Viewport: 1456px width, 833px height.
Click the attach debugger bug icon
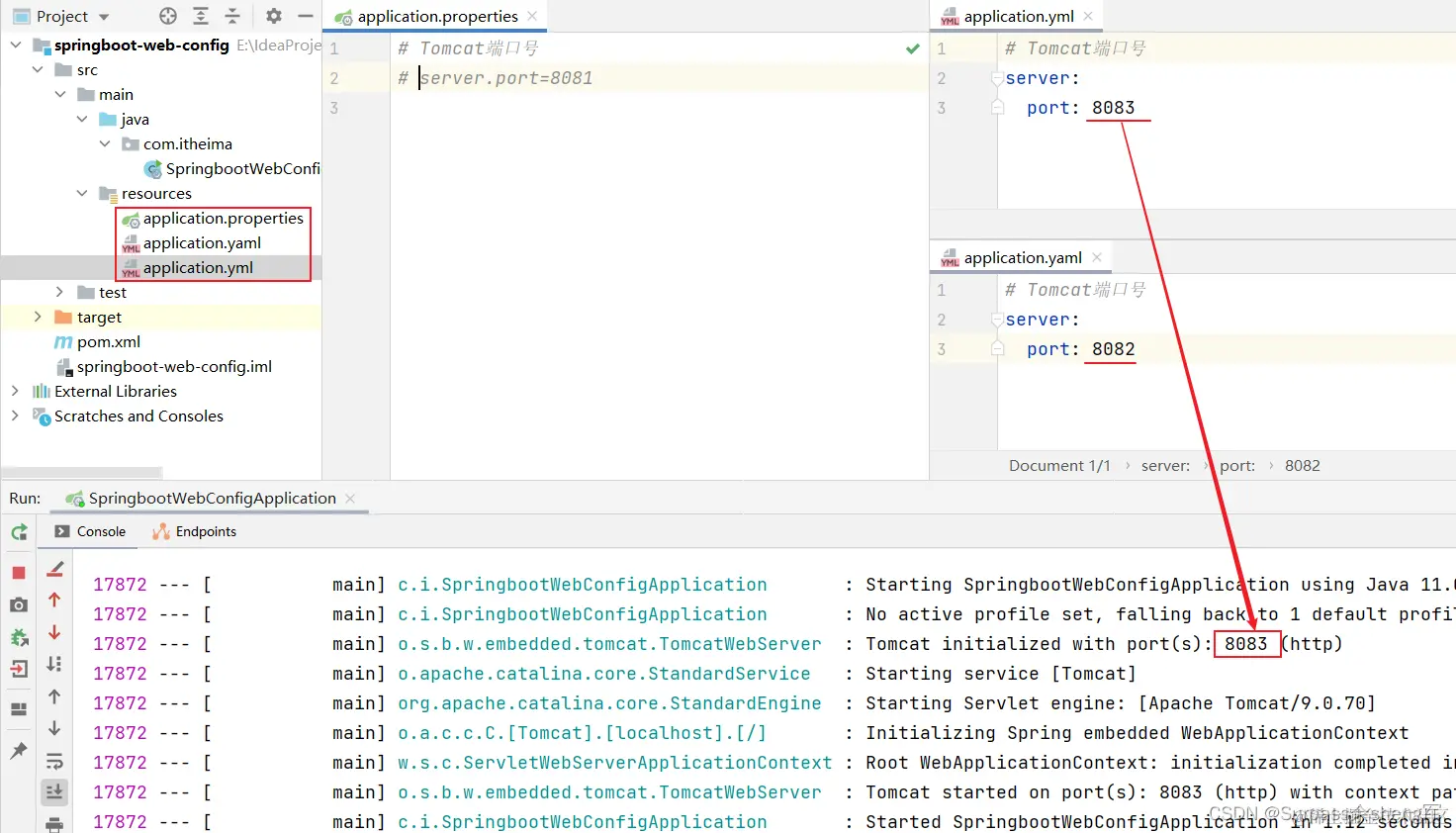19,637
